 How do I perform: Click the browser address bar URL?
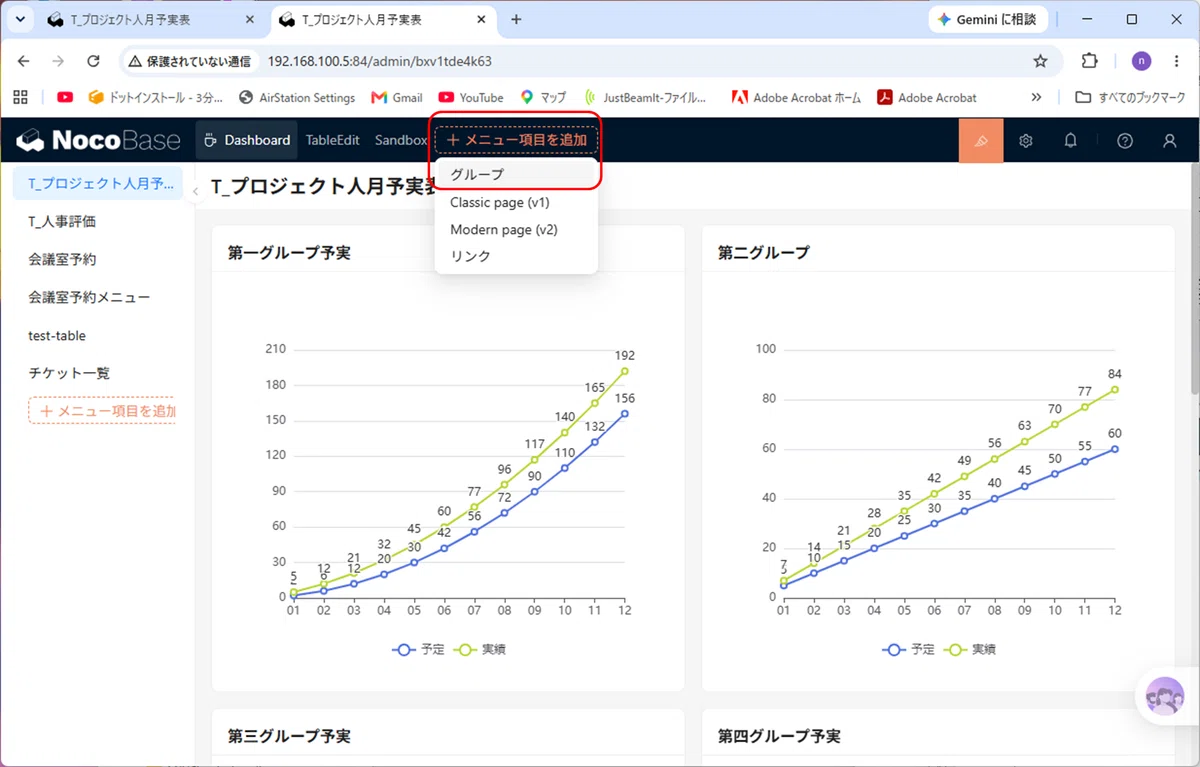coord(380,61)
